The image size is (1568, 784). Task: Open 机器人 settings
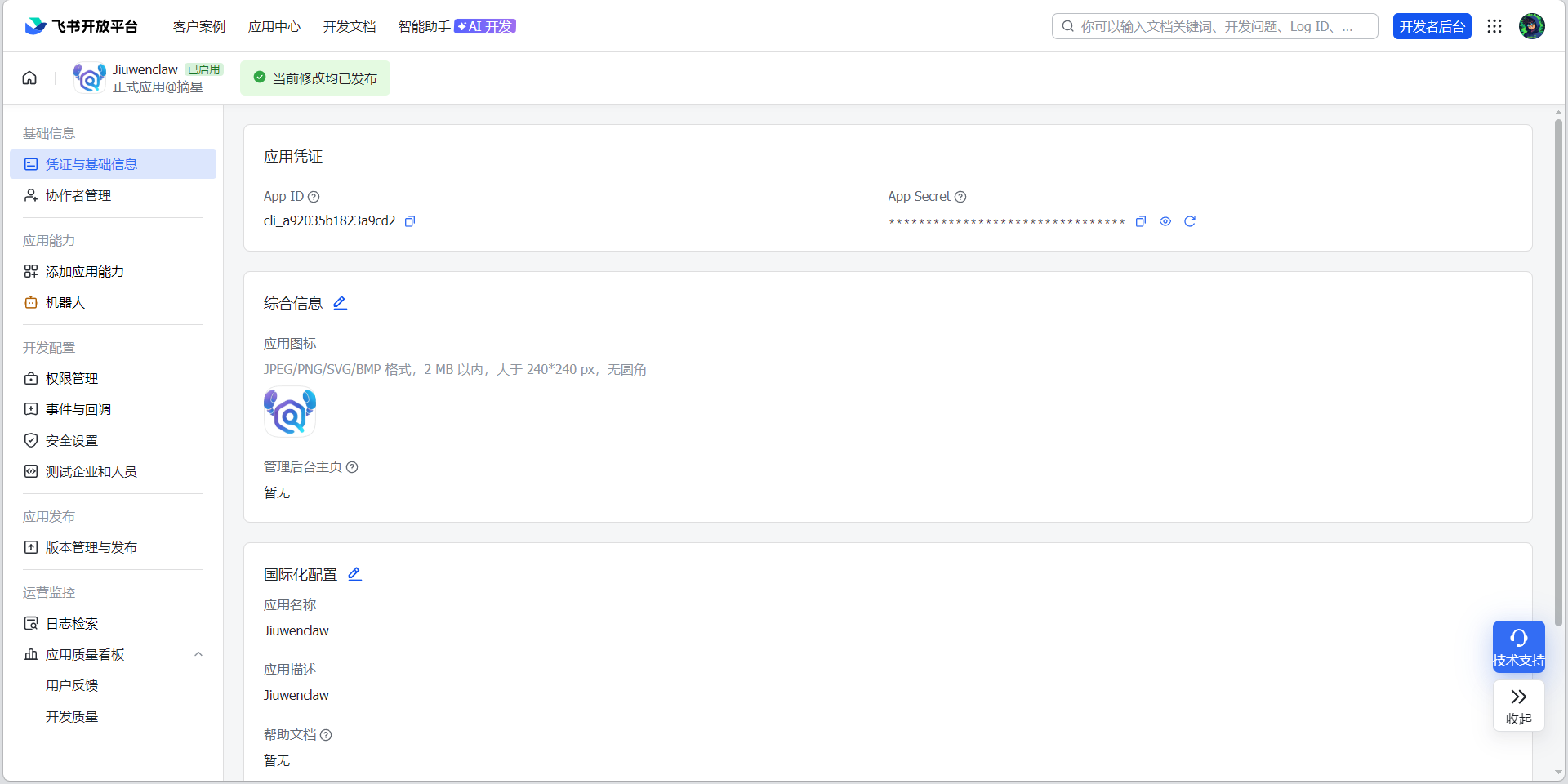[x=113, y=302]
